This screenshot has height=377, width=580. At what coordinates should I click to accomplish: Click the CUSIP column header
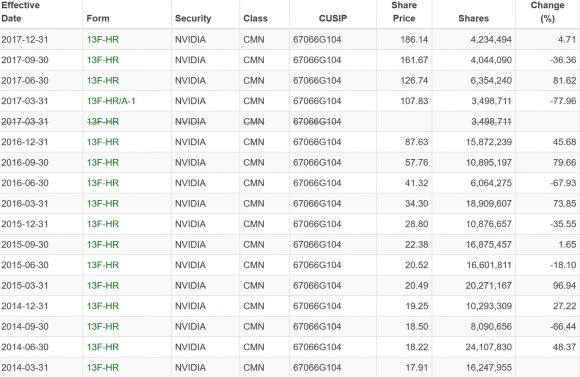333,18
